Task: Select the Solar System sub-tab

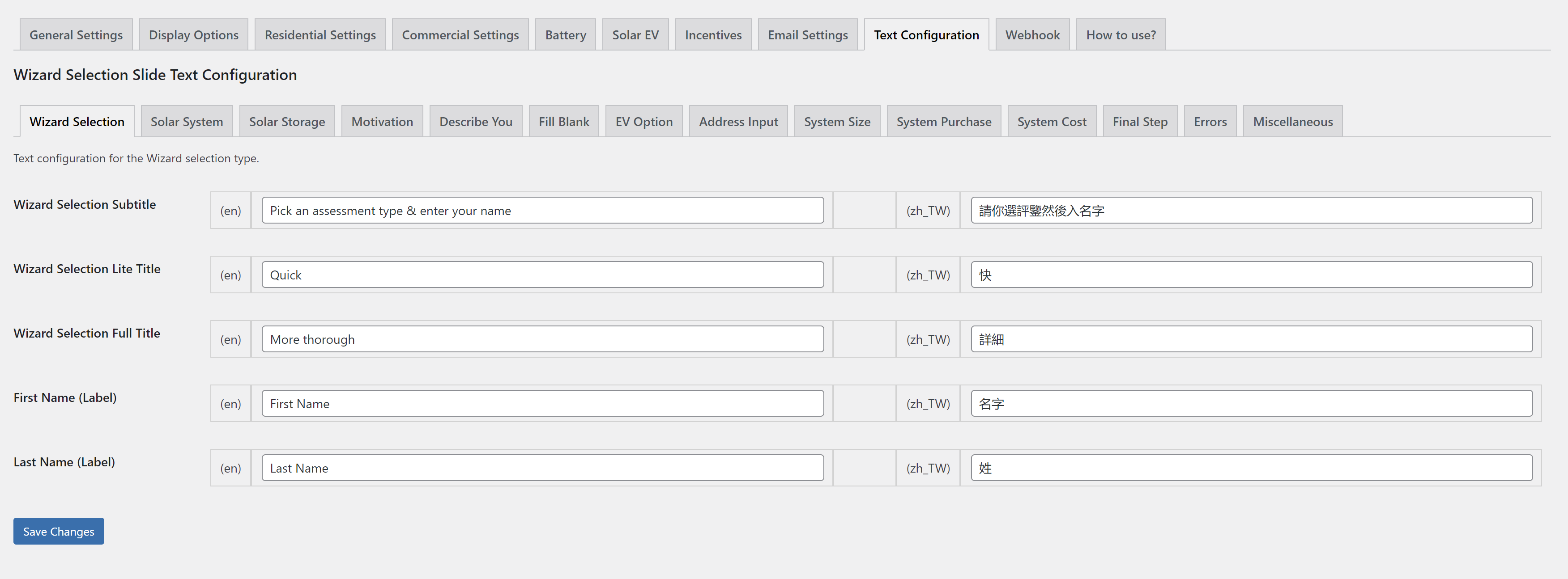Action: point(186,122)
